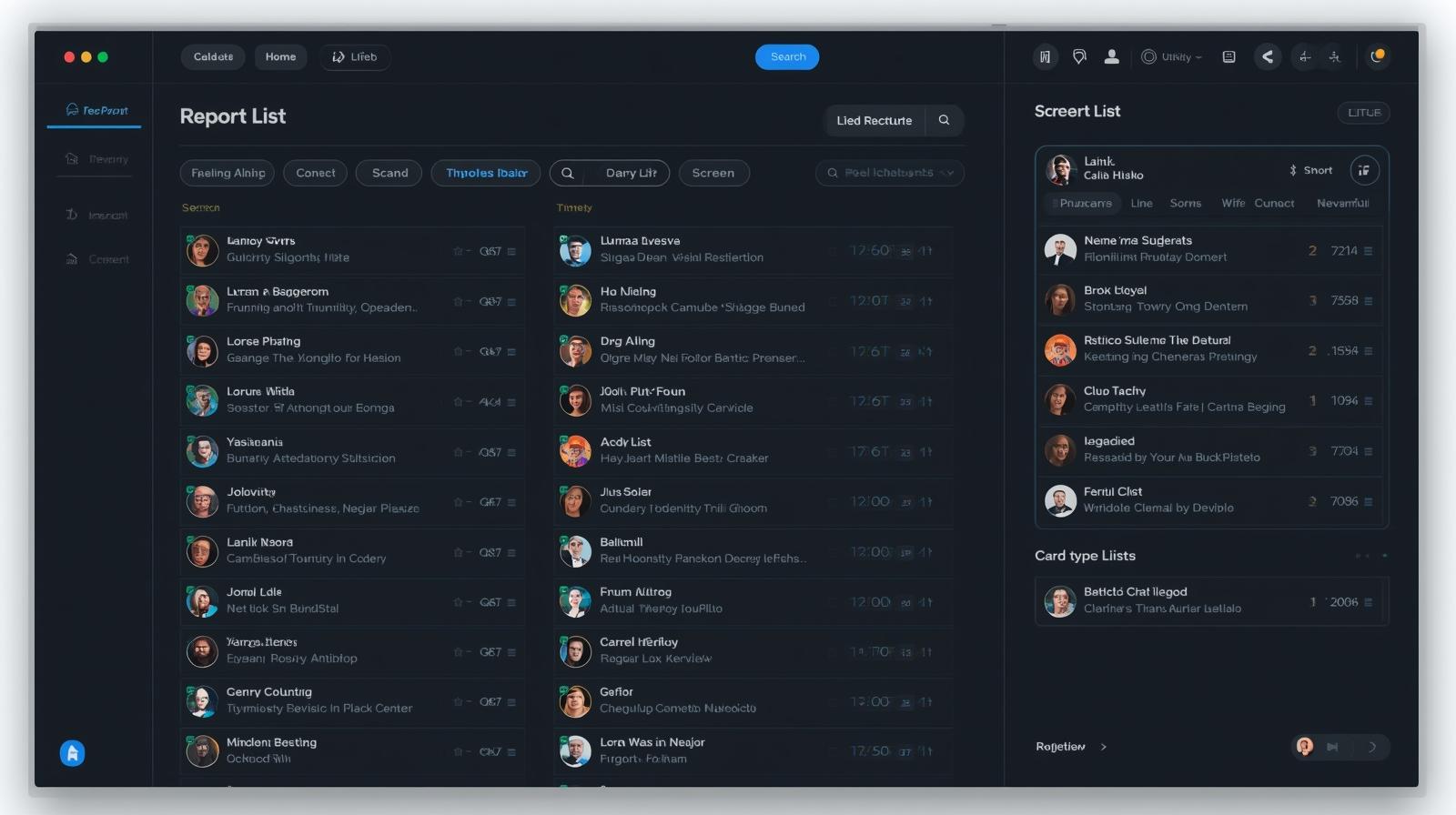The width and height of the screenshot is (1456, 815).
Task: Open the Utility dropdown menu
Action: pos(1172,56)
